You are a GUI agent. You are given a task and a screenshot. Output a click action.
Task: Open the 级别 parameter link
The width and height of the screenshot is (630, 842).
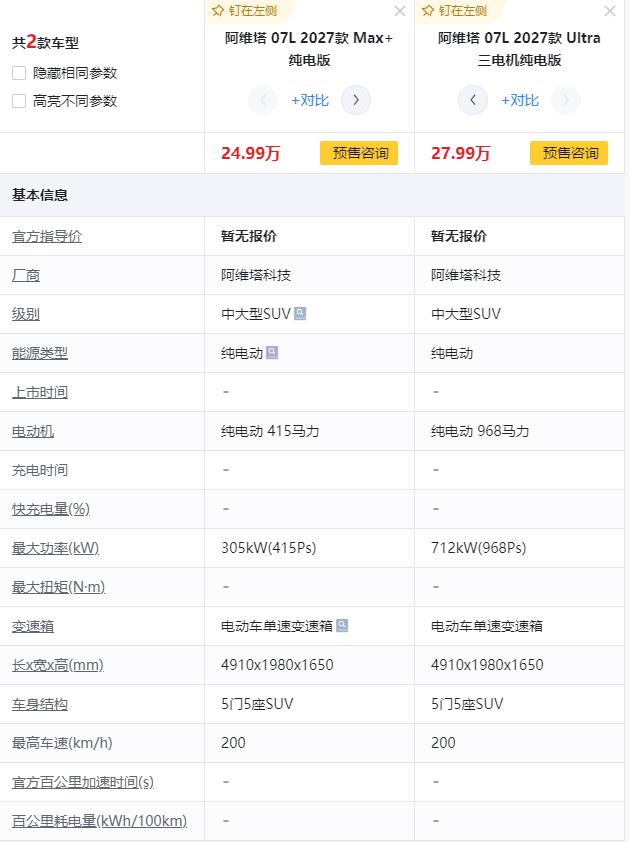pyautogui.click(x=26, y=314)
